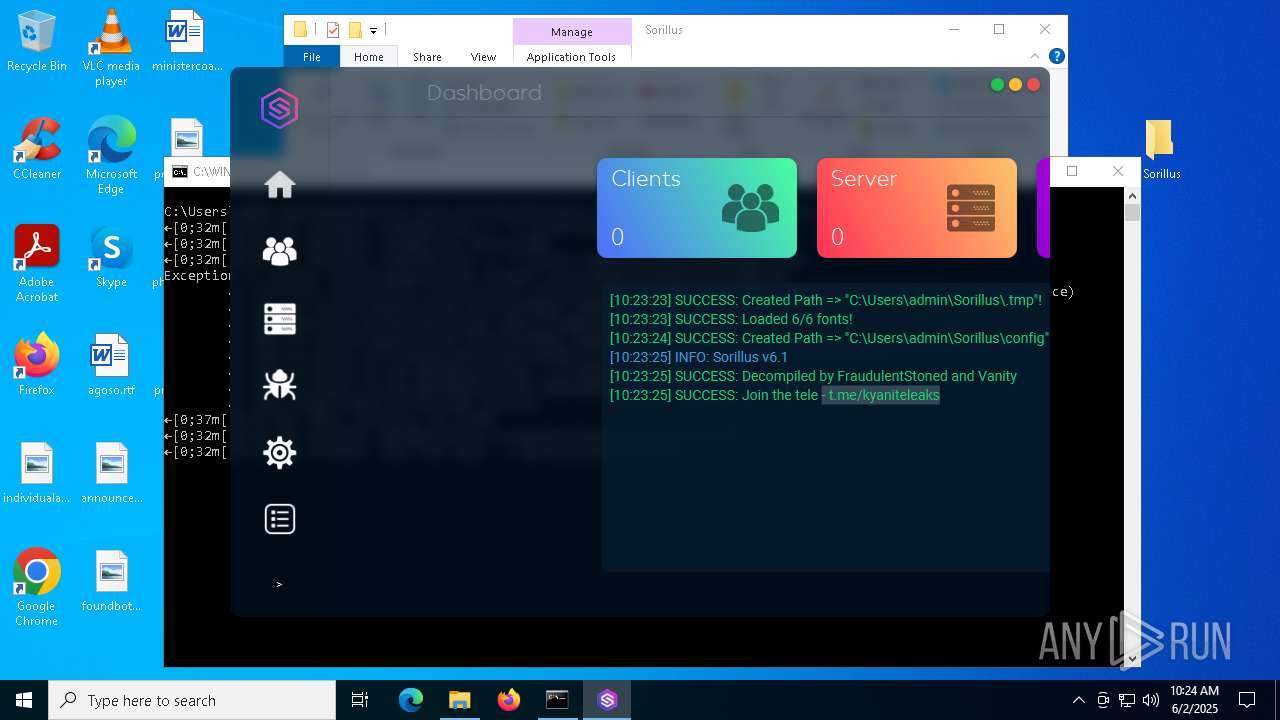This screenshot has width=1280, height=720.
Task: Open the Share tab in Explorer window
Action: 427,57
